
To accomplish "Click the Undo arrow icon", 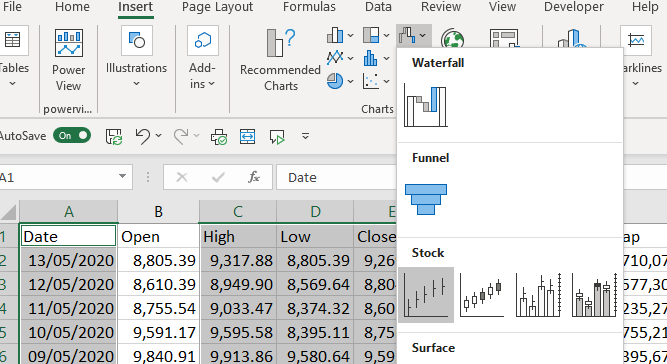I will click(x=143, y=136).
